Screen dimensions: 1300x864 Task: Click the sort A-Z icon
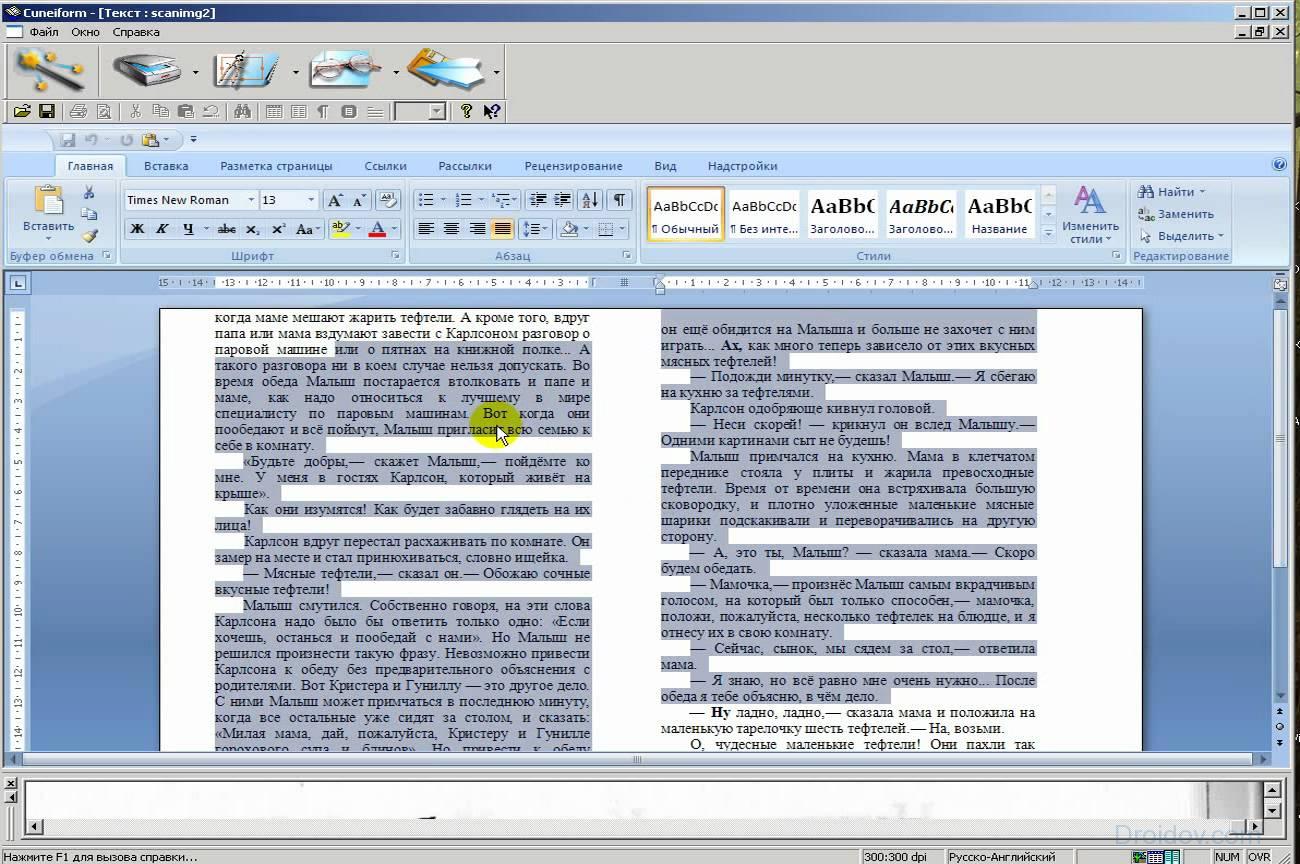(590, 200)
